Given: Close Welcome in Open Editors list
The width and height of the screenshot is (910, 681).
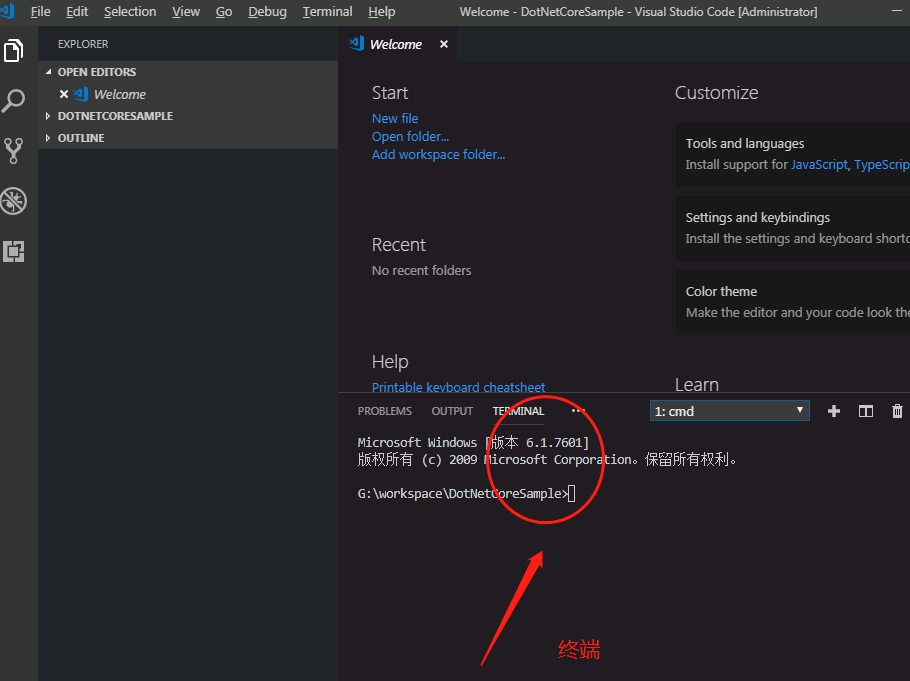Looking at the screenshot, I should click(64, 94).
